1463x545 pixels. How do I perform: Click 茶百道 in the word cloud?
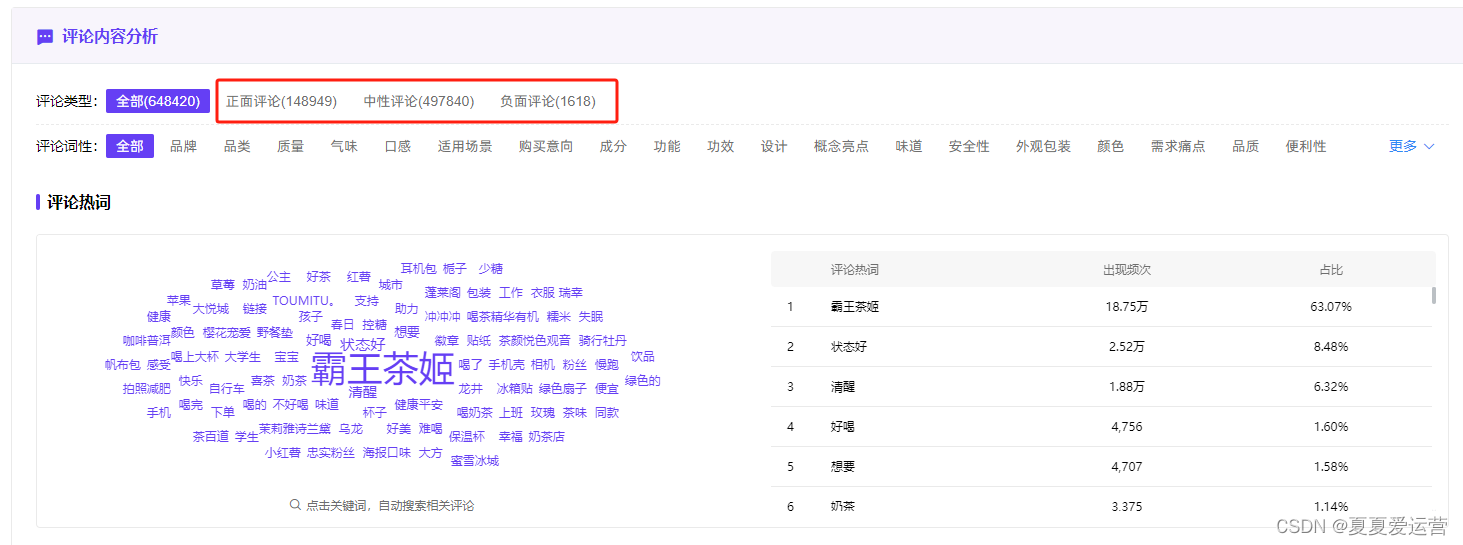tap(211, 437)
